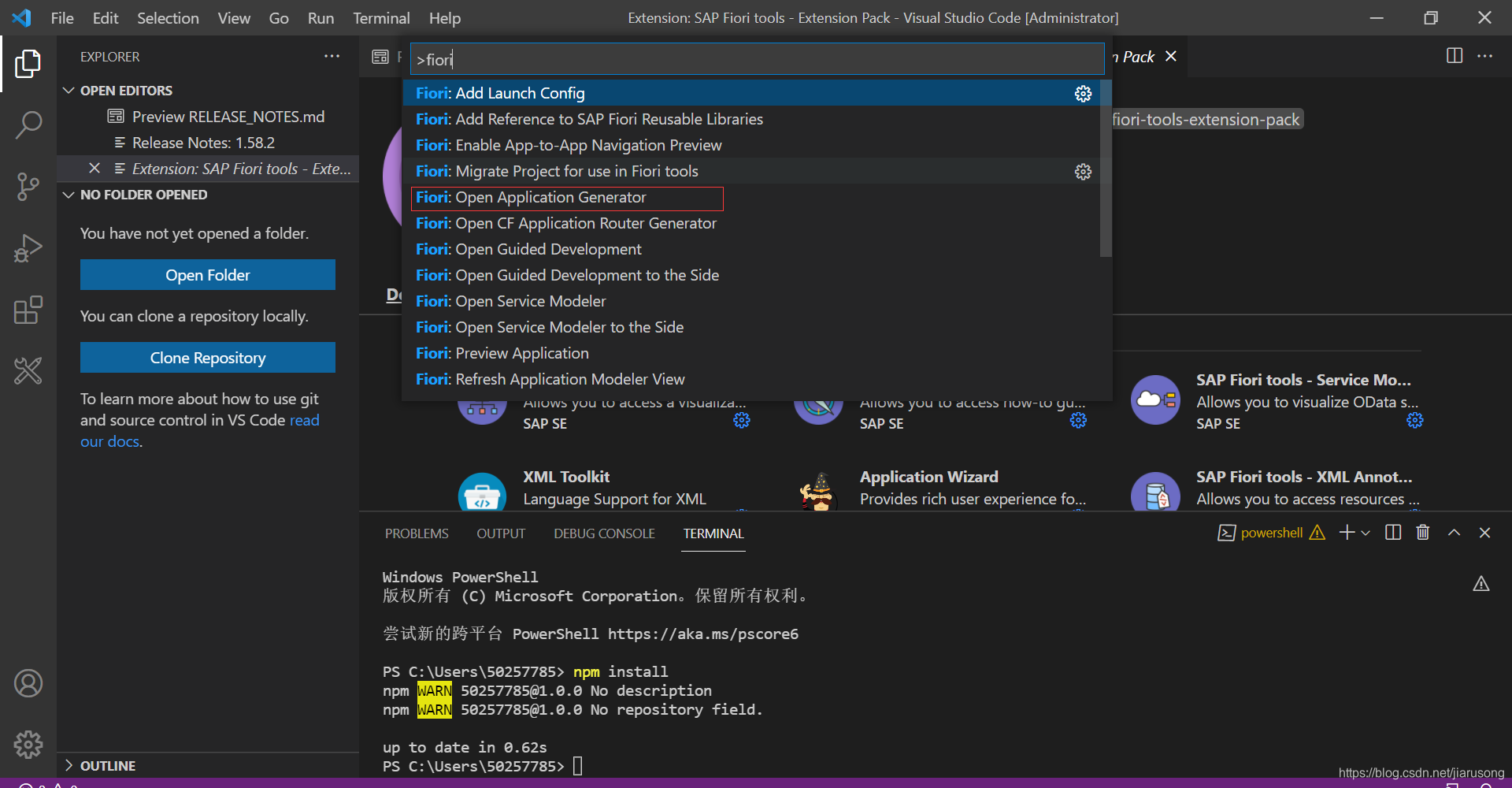
Task: Open SAP Fiori tools wrench icon in activity bar
Action: (28, 370)
